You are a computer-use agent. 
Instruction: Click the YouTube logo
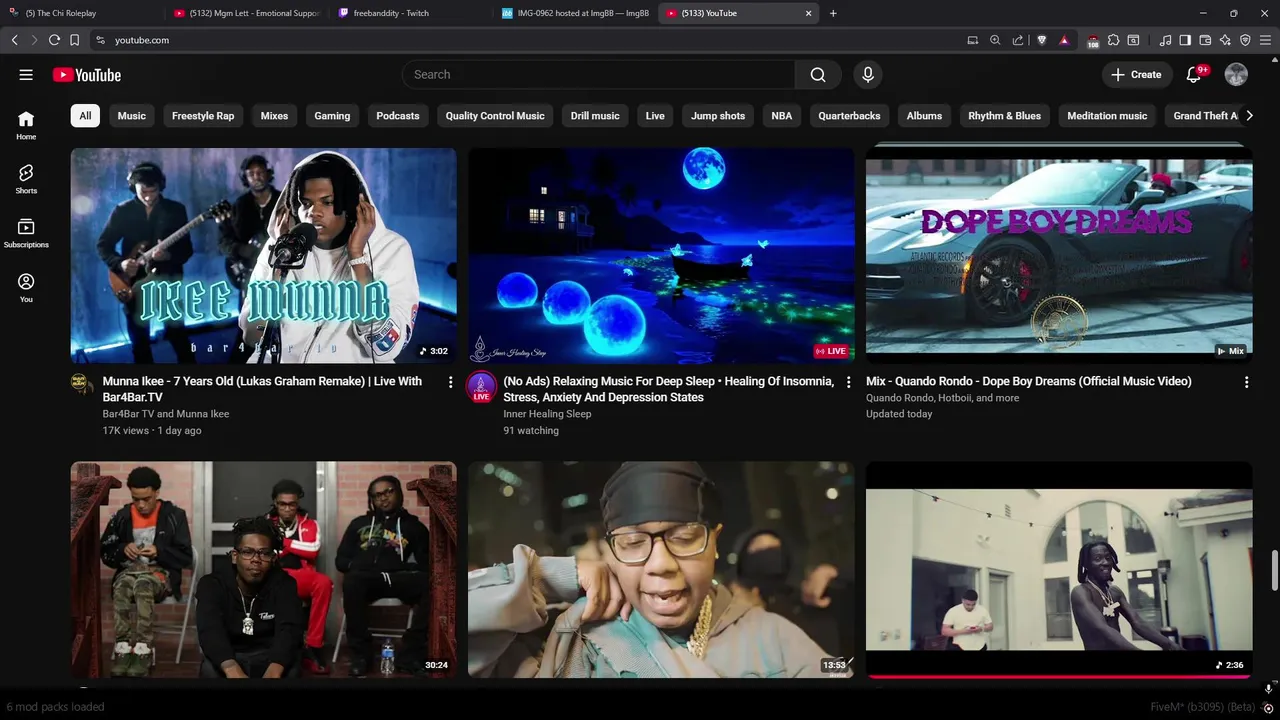[87, 75]
